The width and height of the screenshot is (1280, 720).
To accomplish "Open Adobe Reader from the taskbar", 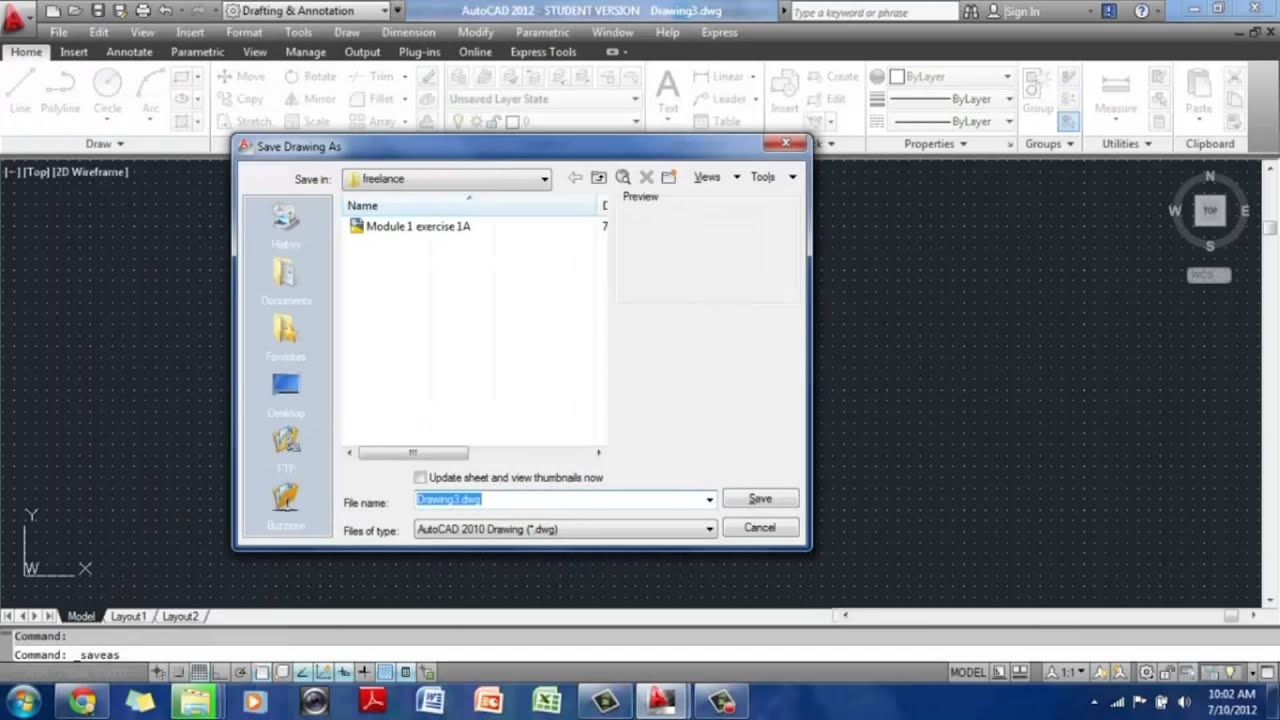I will point(373,701).
